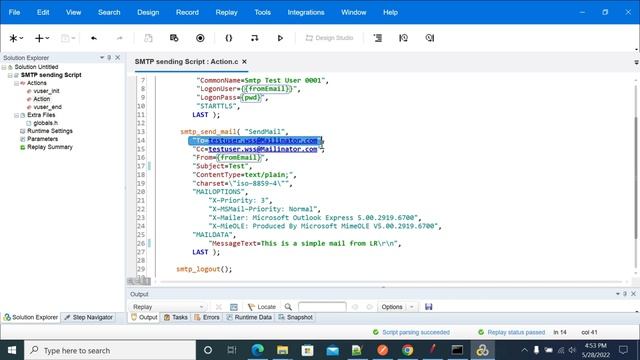Click the icon right of indented lines icon

coord(403,38)
